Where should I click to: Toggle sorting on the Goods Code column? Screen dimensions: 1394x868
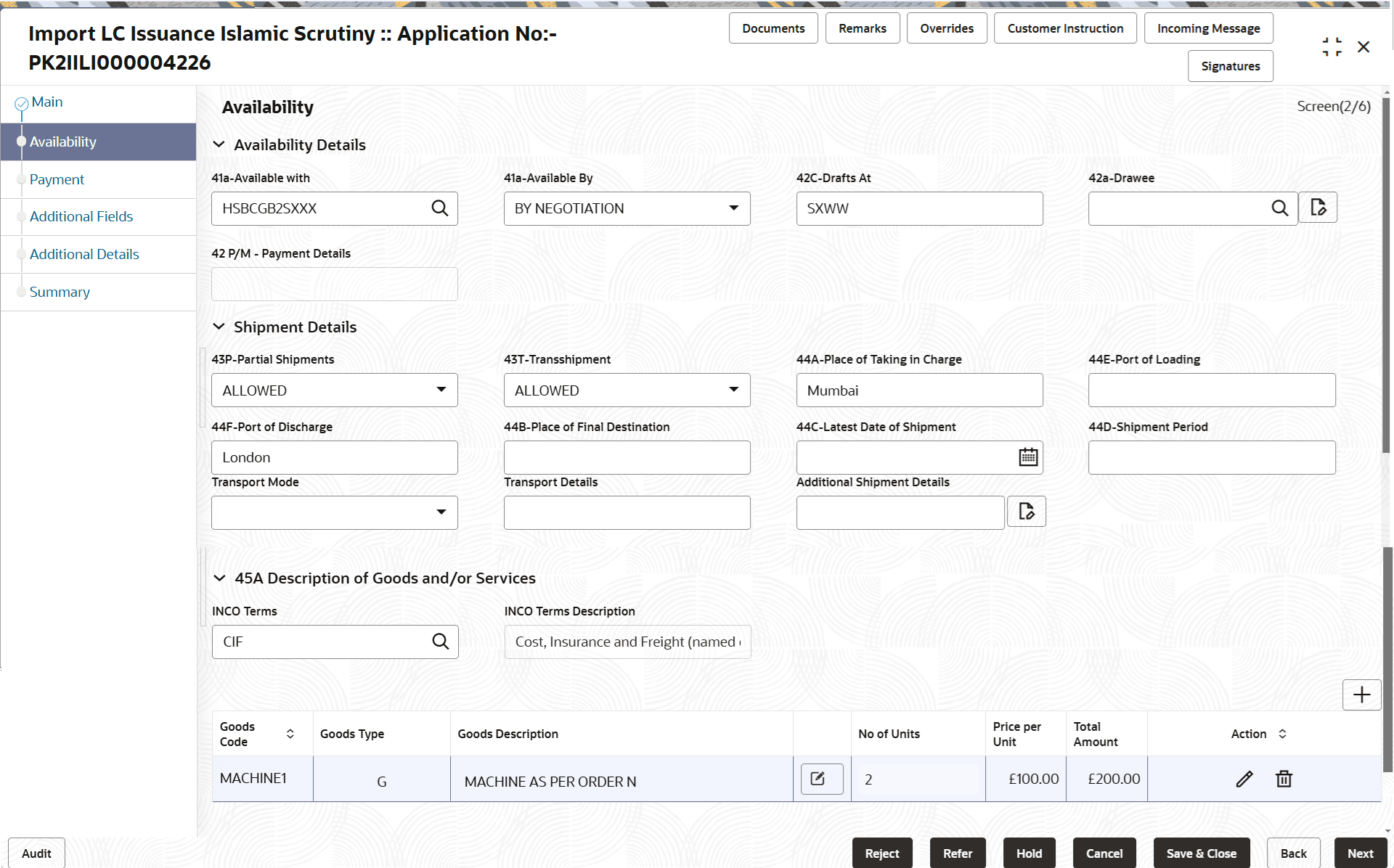coord(290,734)
